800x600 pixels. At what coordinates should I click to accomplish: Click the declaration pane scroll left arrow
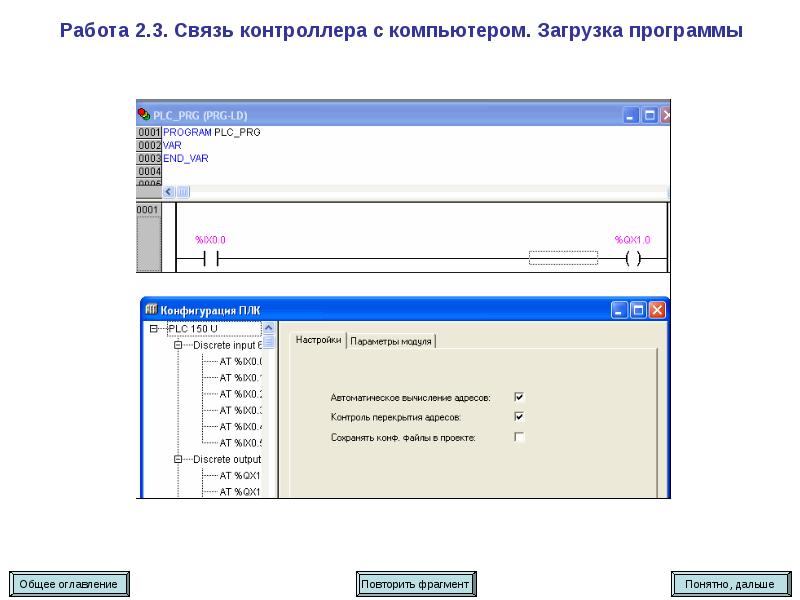(x=169, y=191)
